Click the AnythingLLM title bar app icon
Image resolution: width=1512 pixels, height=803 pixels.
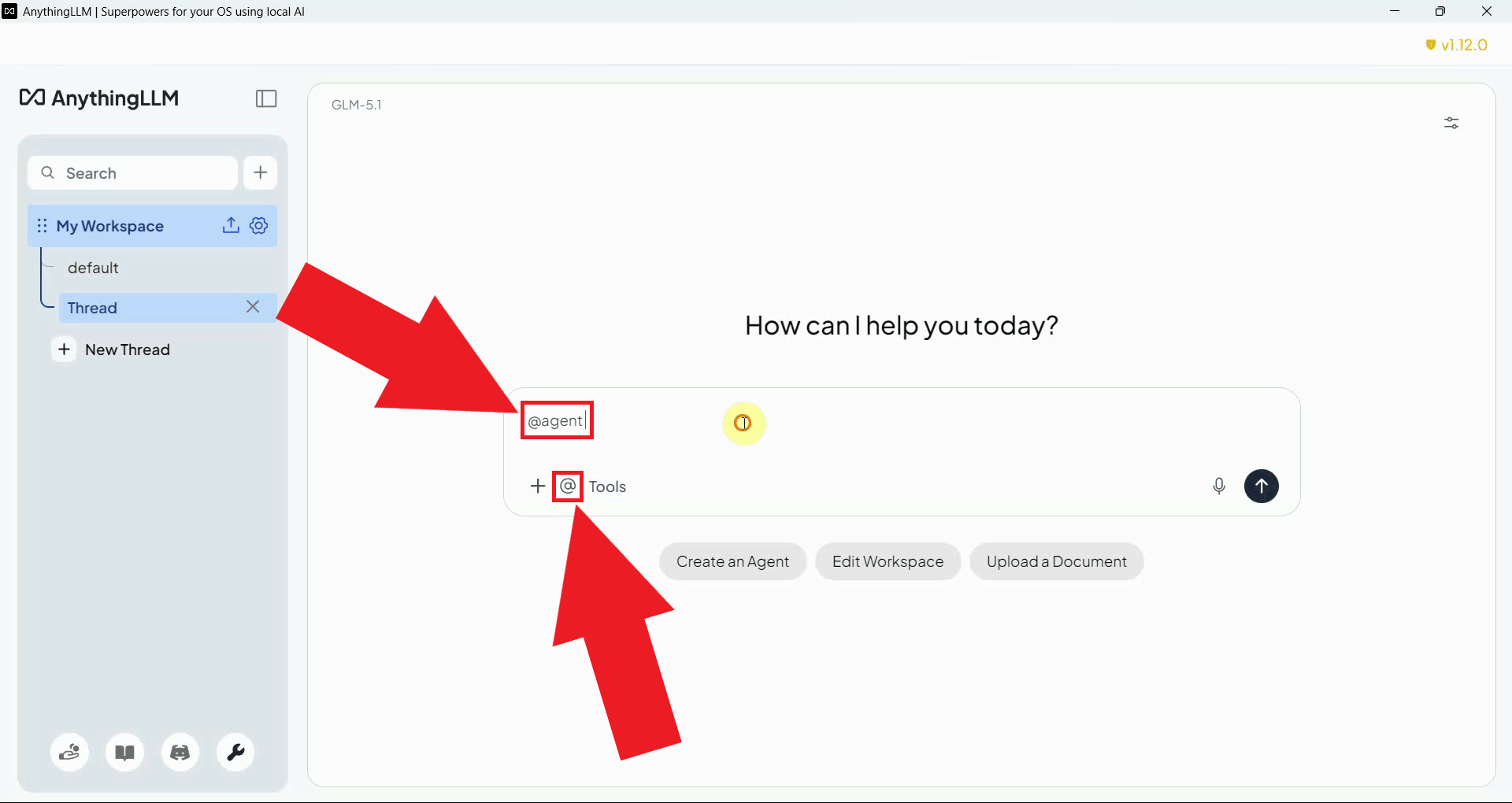click(x=9, y=11)
